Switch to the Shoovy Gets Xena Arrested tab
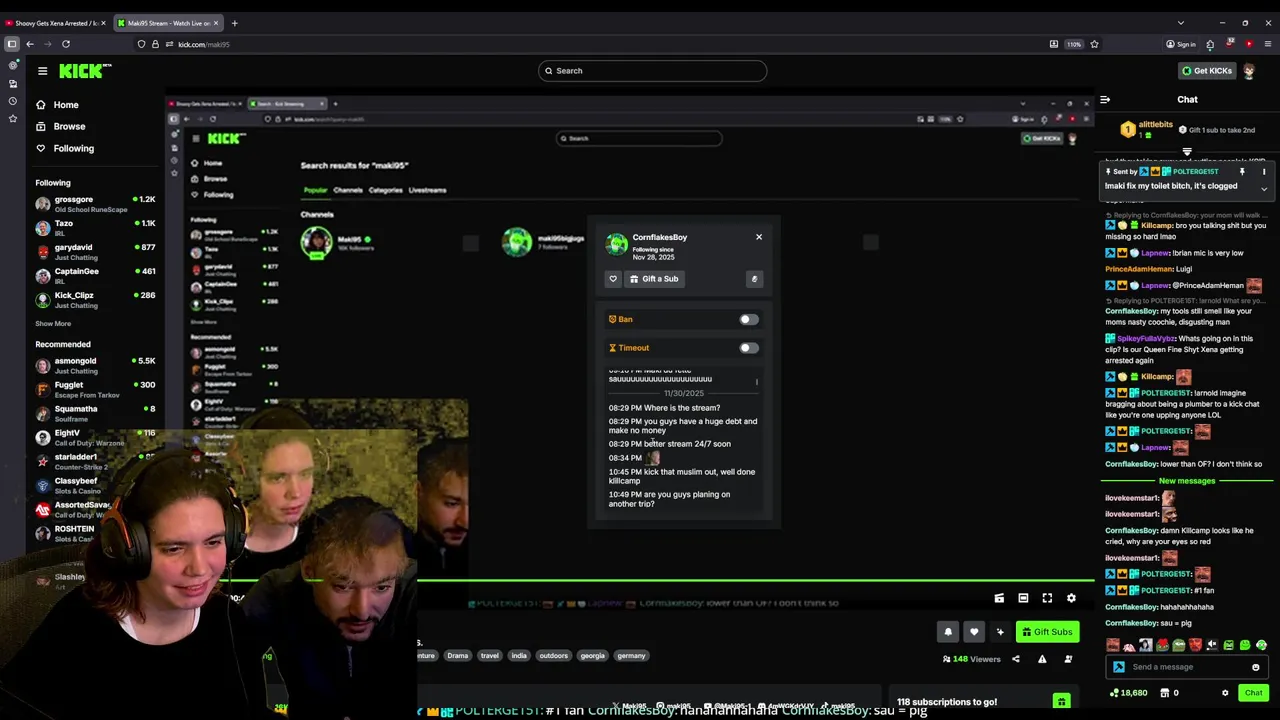This screenshot has width=1280, height=720. point(54,23)
